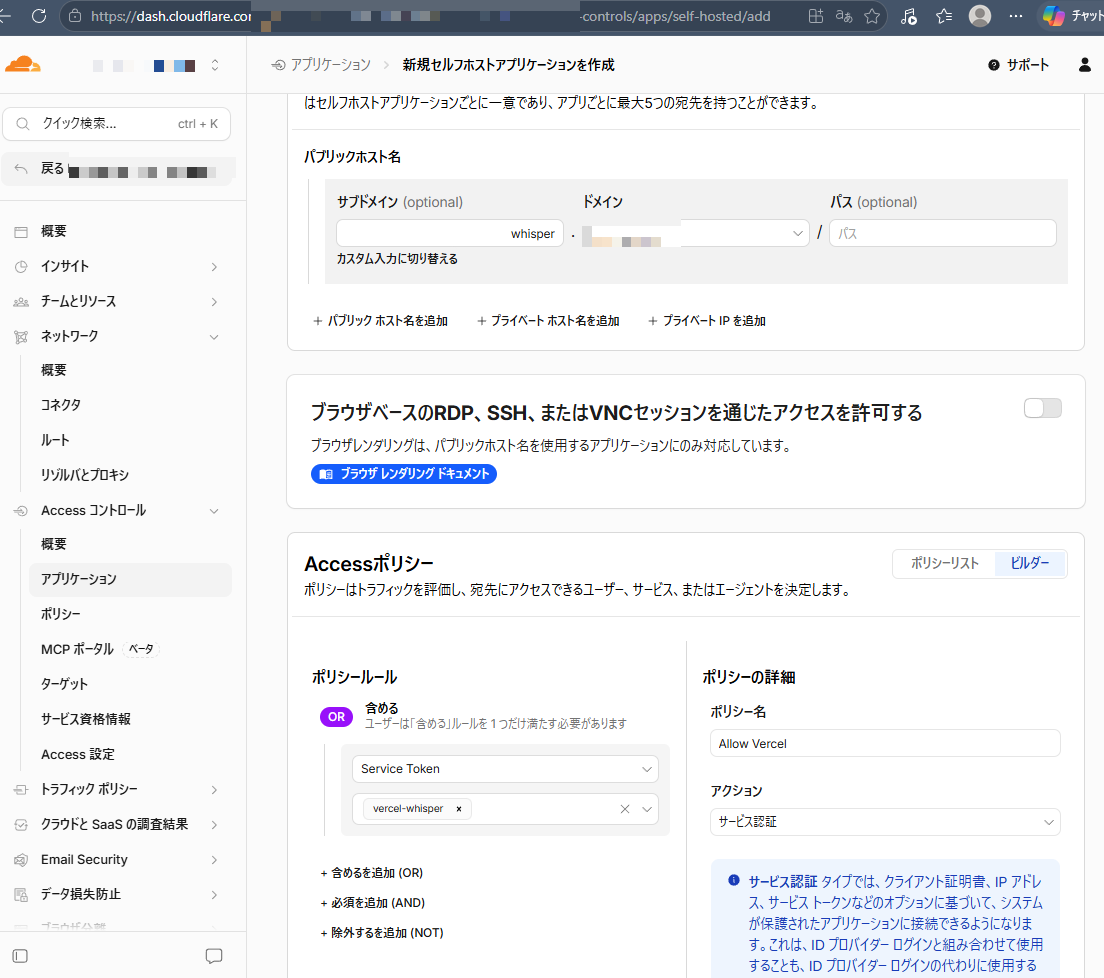The width and height of the screenshot is (1104, 978).
Task: Add a プライベート IP
Action: [707, 321]
